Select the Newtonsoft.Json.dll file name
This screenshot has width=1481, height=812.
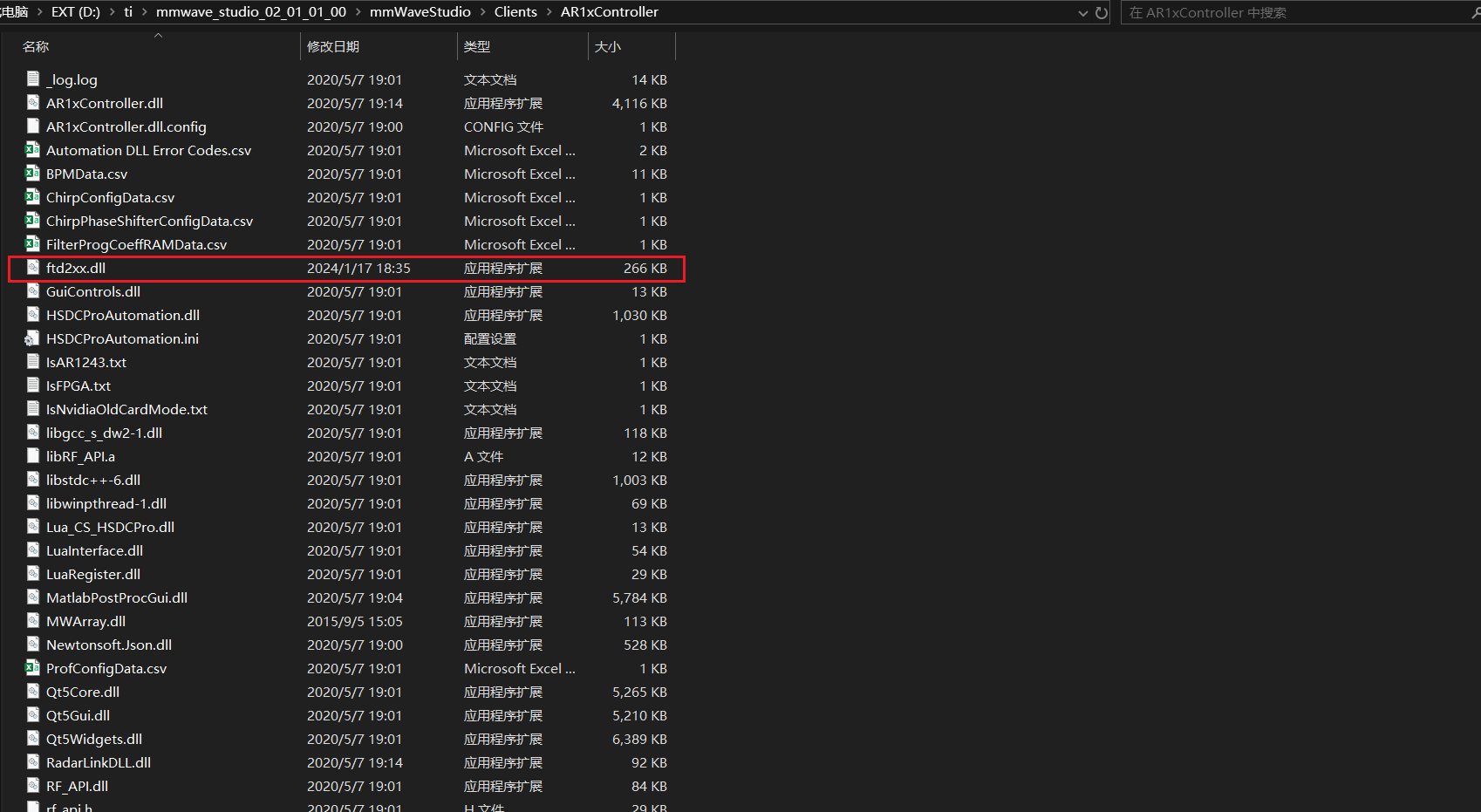pos(109,645)
